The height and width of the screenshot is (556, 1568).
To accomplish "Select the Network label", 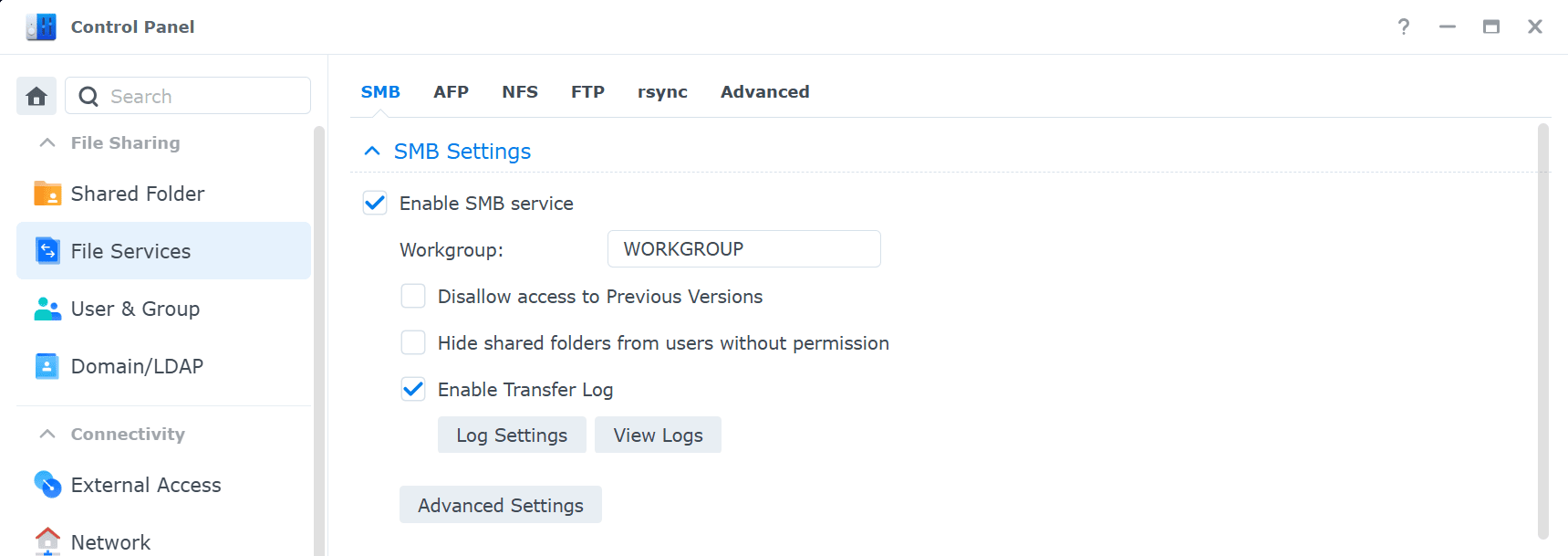I will coord(110,541).
